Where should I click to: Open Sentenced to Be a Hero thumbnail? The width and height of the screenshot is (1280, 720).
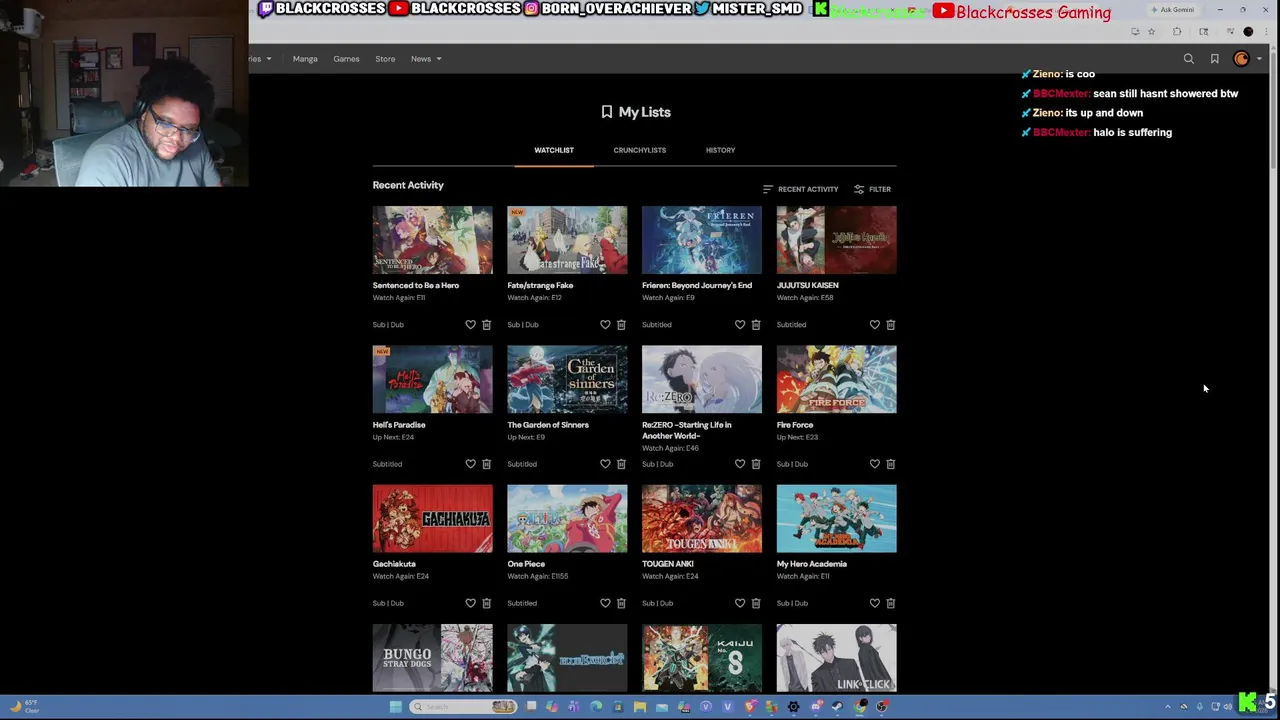coord(433,240)
